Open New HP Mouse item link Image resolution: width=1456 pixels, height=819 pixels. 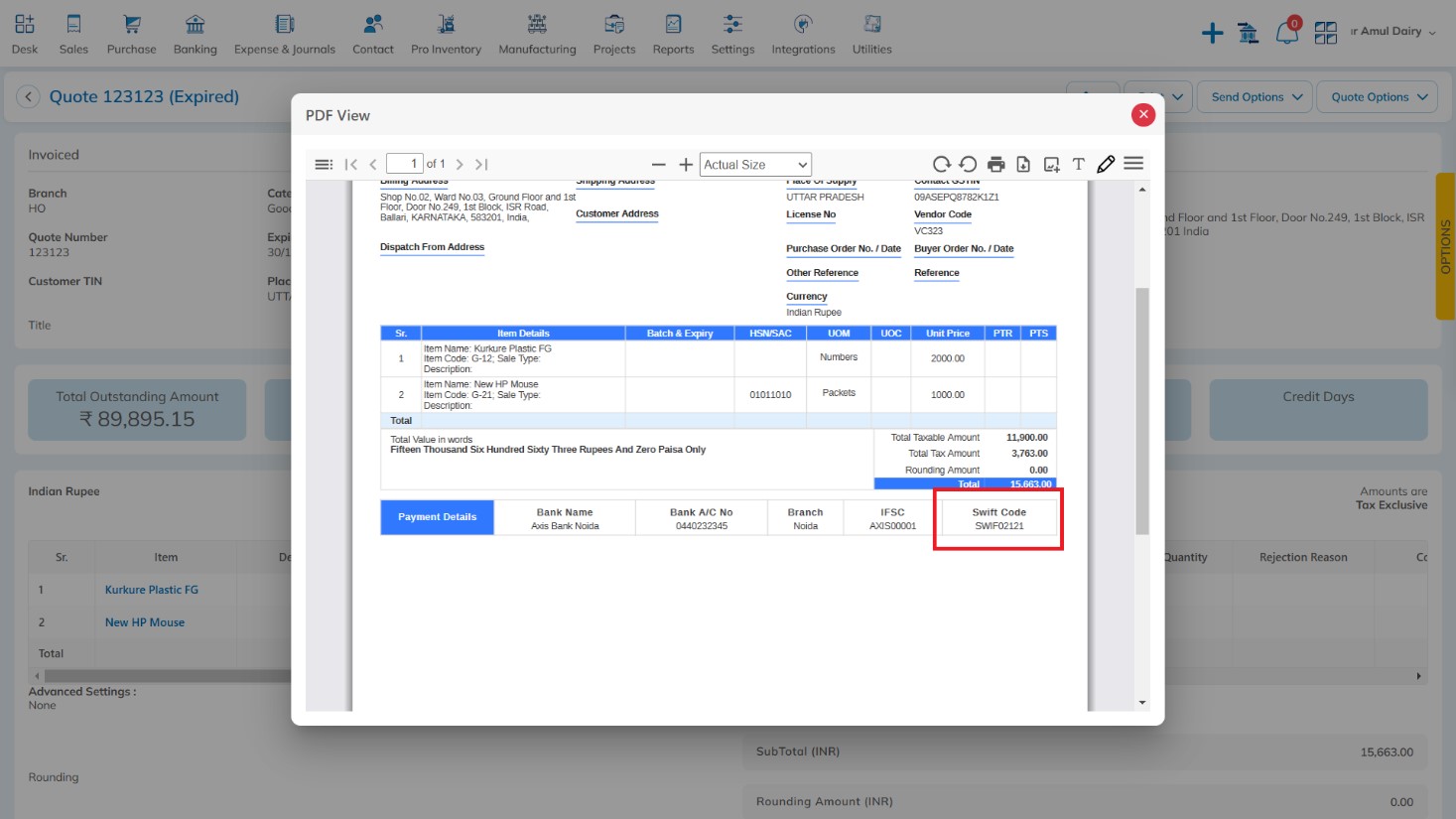145,622
